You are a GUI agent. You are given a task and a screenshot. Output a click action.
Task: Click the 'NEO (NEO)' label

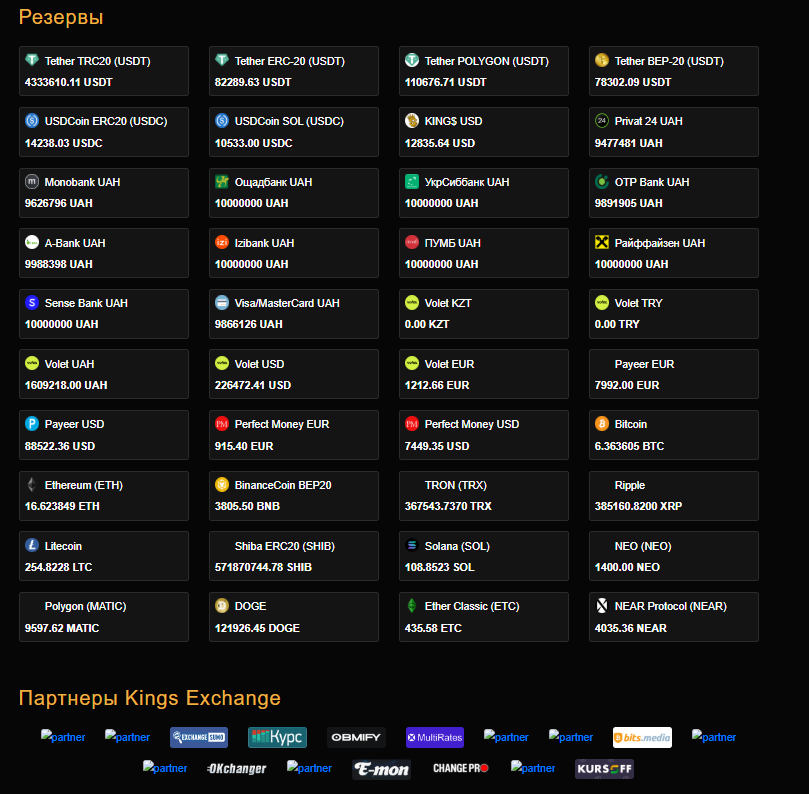(x=643, y=546)
